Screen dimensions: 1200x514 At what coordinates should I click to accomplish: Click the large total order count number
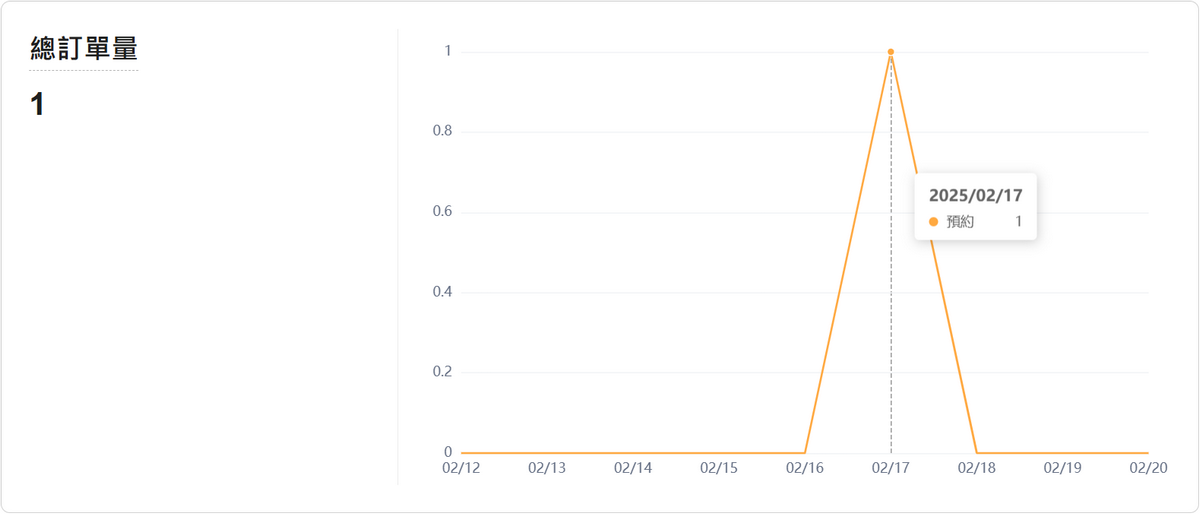(x=38, y=105)
